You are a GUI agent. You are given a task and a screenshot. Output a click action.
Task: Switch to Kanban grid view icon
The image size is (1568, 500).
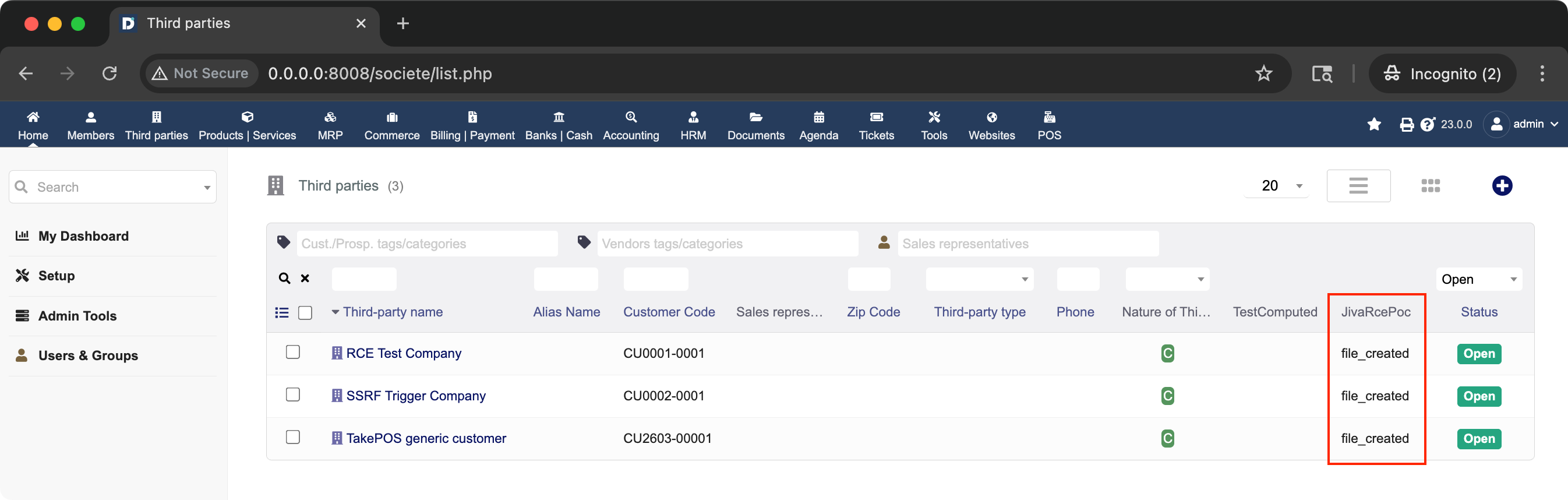(x=1431, y=186)
